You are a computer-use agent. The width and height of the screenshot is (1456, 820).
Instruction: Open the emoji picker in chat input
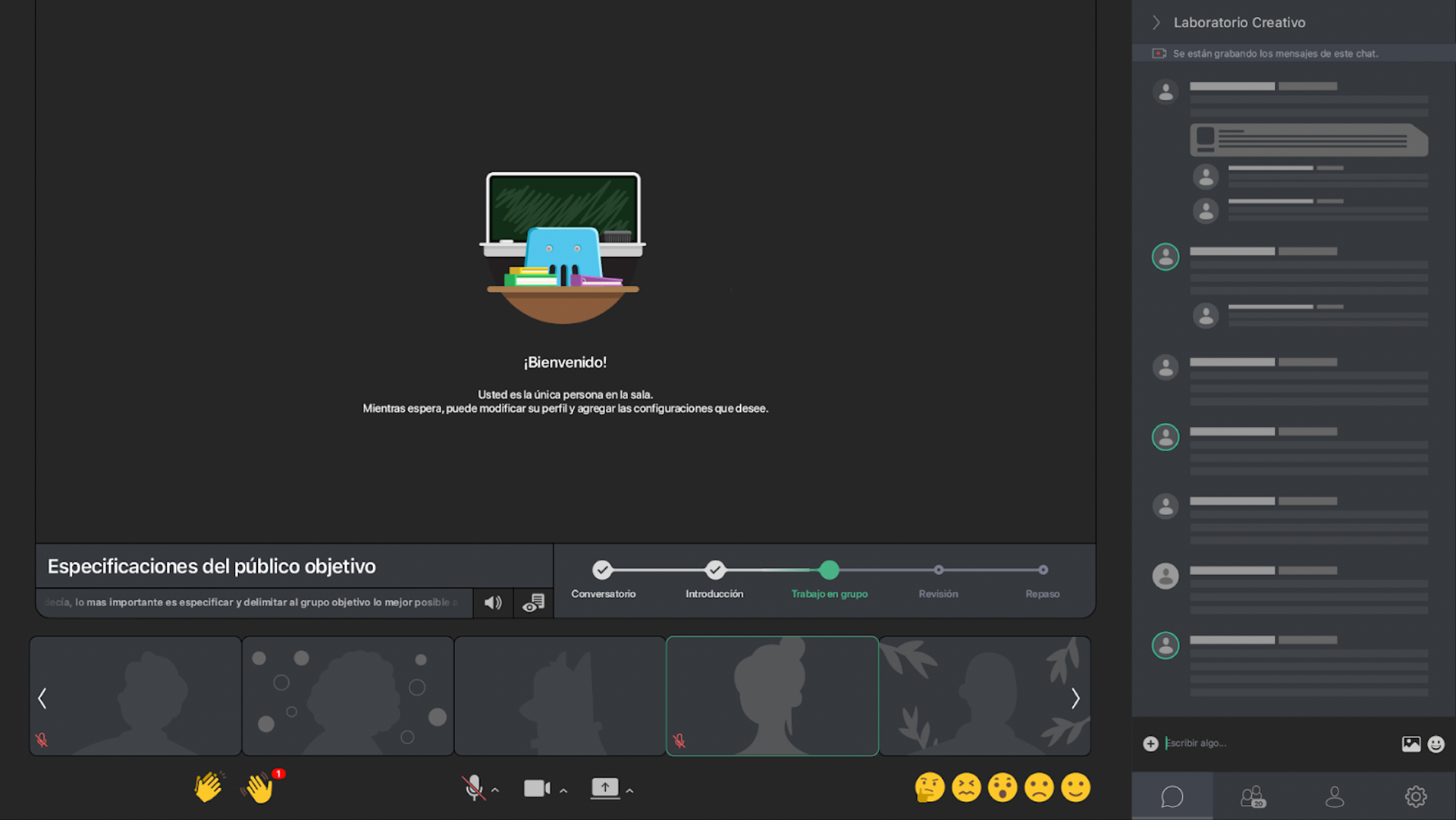click(x=1436, y=743)
